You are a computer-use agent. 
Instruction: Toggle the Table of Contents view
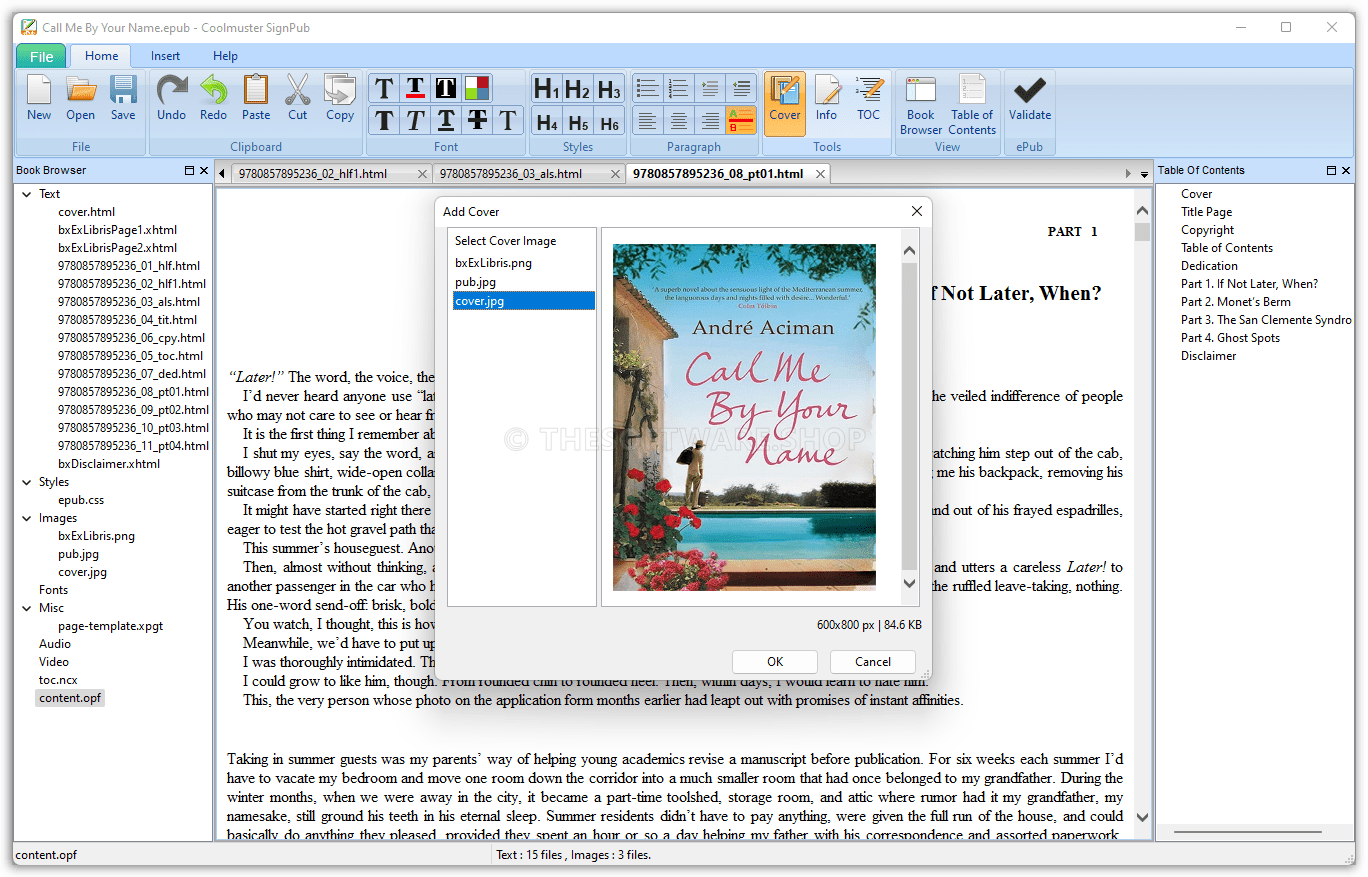(x=972, y=105)
